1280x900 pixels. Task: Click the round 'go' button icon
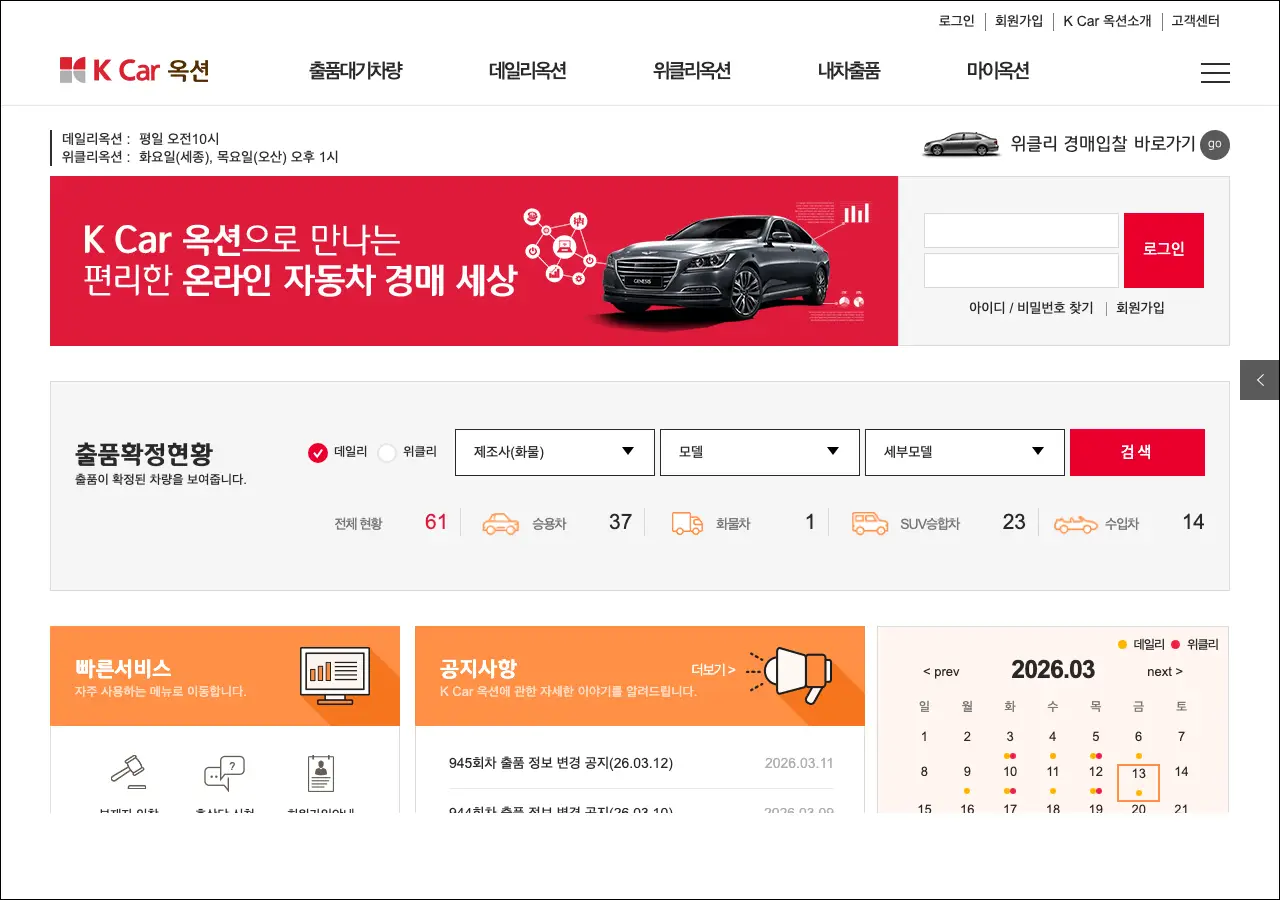point(1214,144)
